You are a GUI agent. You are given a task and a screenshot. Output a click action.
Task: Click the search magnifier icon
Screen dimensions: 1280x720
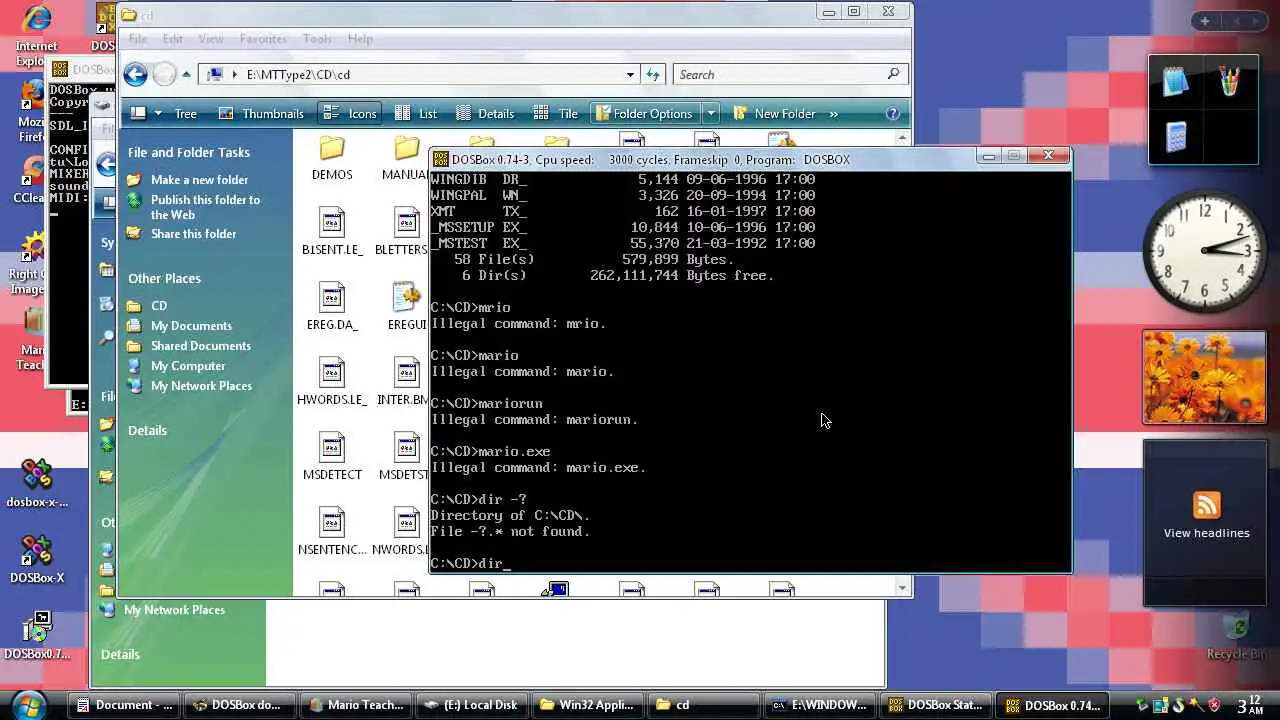[x=893, y=74]
